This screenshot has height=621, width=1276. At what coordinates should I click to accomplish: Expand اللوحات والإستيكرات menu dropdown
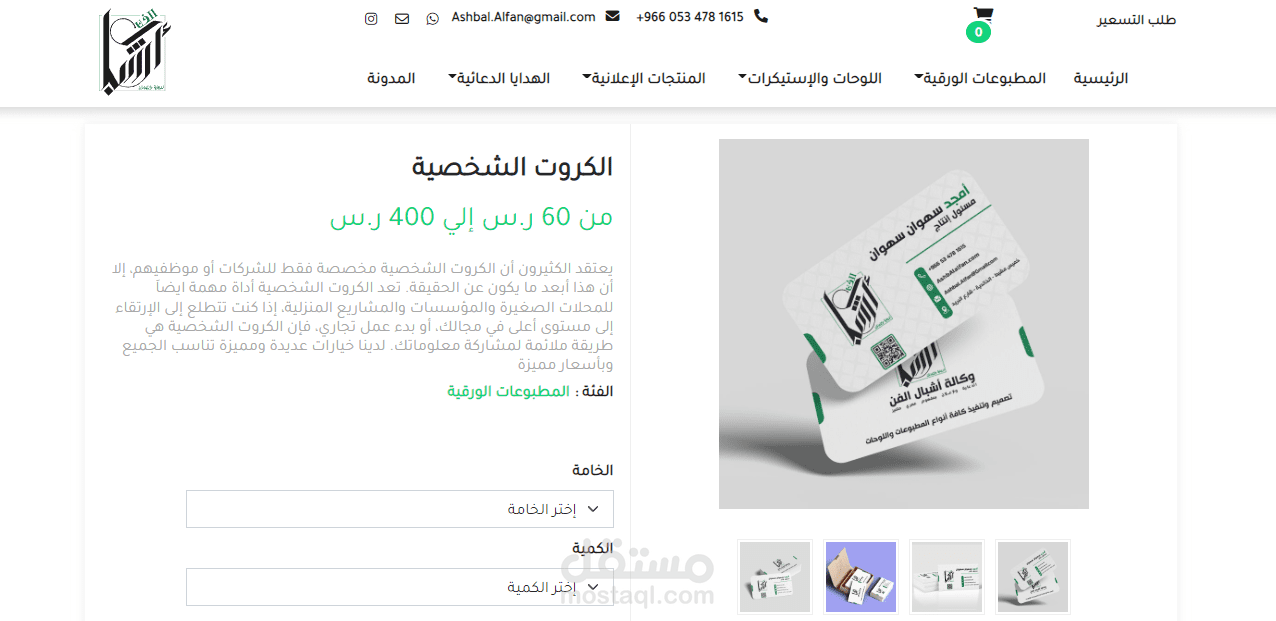(810, 78)
